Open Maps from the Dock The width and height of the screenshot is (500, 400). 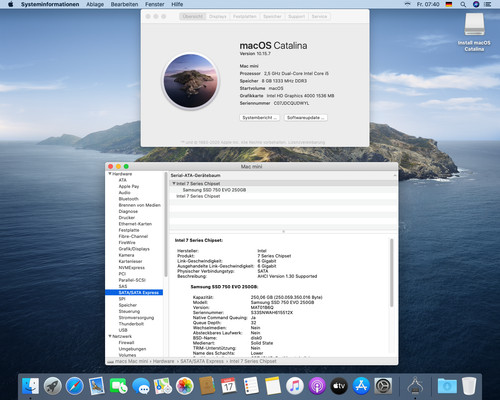click(x=163, y=386)
